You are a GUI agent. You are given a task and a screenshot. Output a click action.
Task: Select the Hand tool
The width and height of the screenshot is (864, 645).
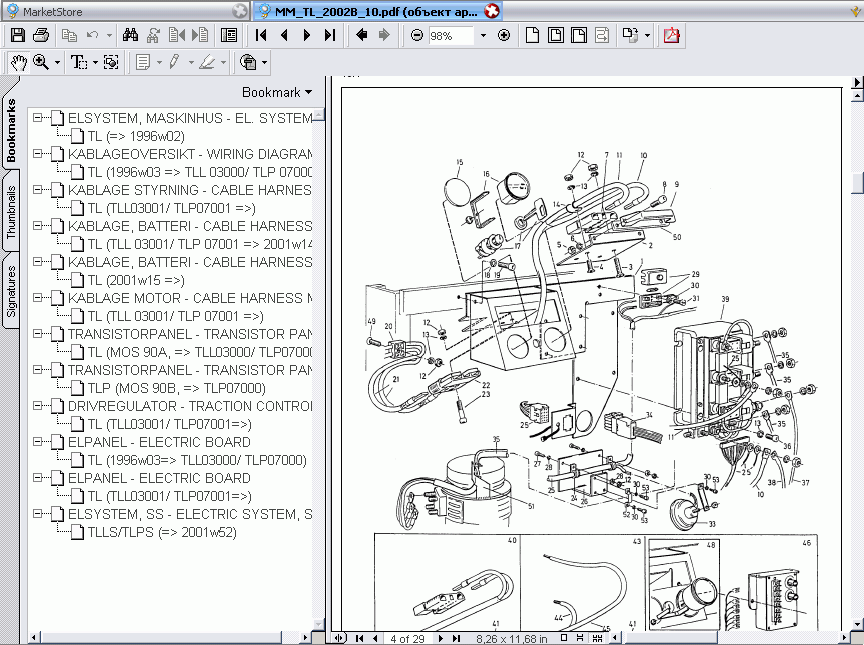coord(17,61)
